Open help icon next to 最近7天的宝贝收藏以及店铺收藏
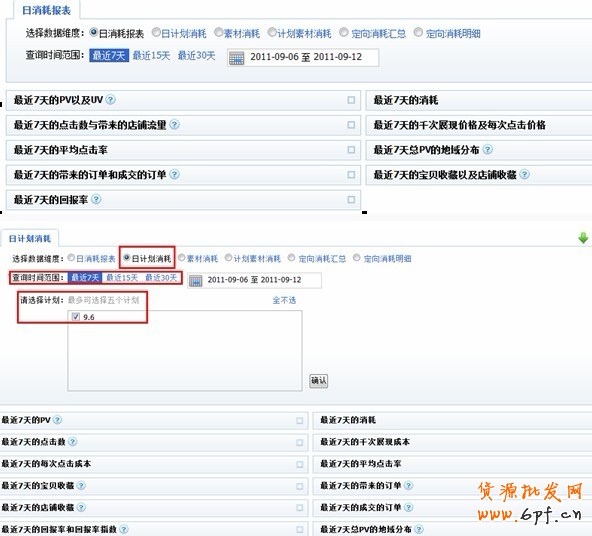The image size is (592, 536). [524, 174]
